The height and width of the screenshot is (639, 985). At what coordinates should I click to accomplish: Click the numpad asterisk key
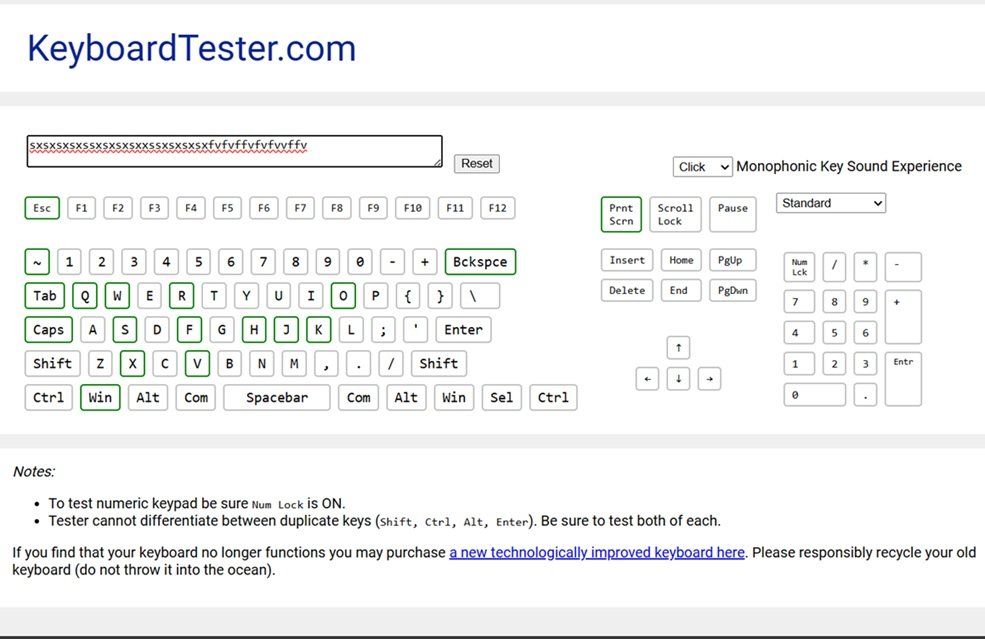[x=865, y=267]
